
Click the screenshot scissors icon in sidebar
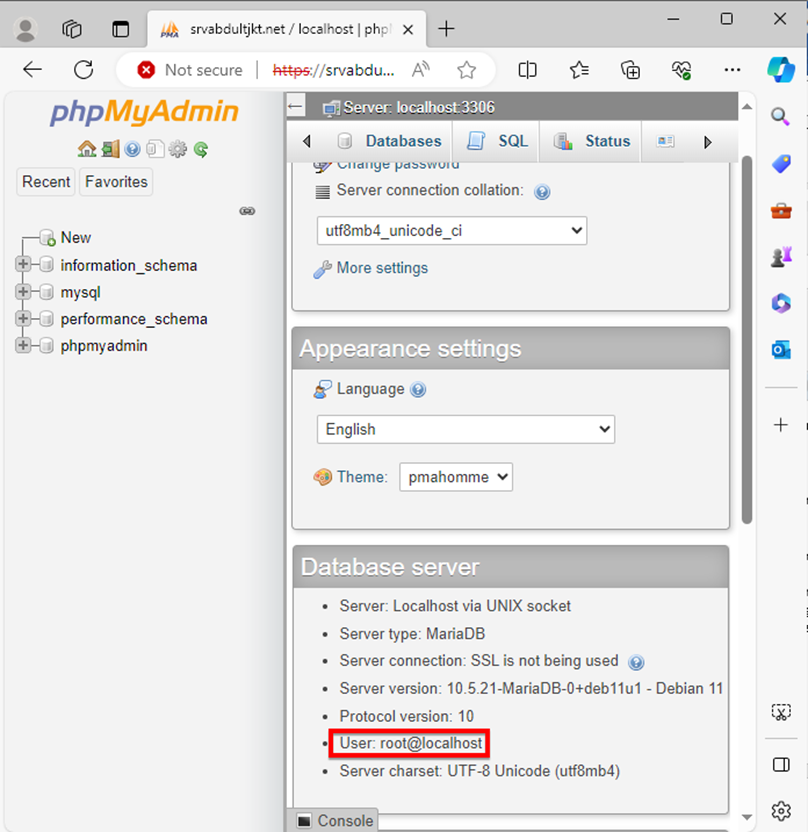[781, 713]
